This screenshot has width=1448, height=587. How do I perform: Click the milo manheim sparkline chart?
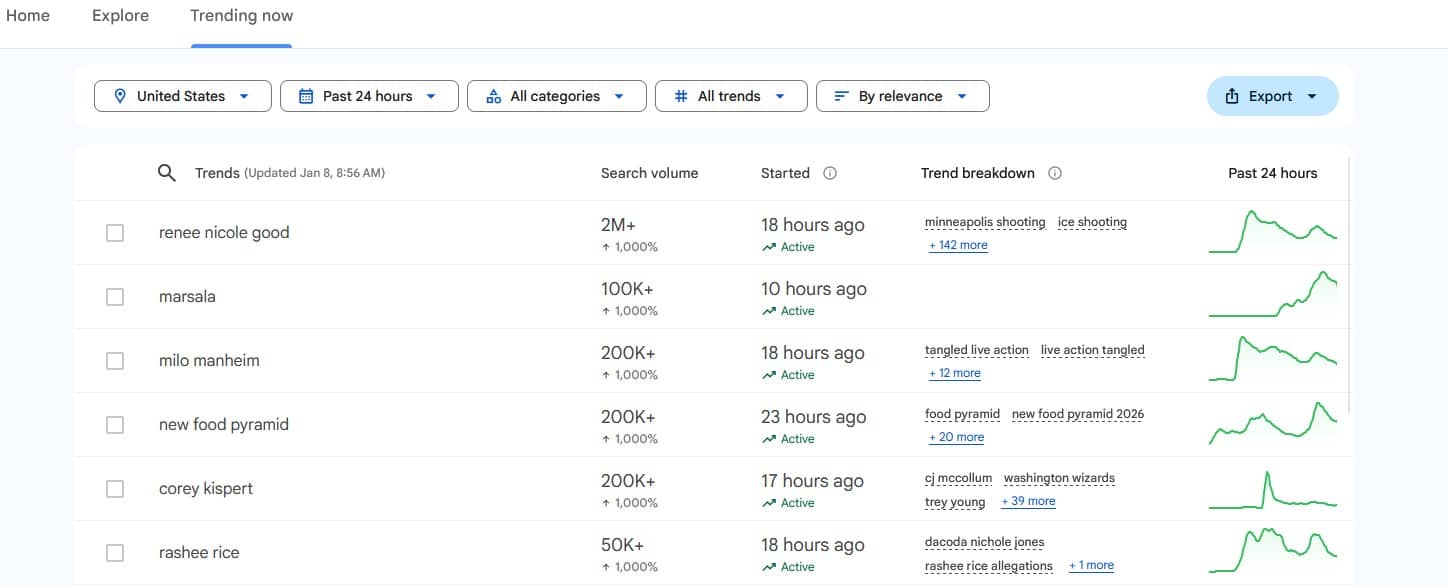(1272, 360)
